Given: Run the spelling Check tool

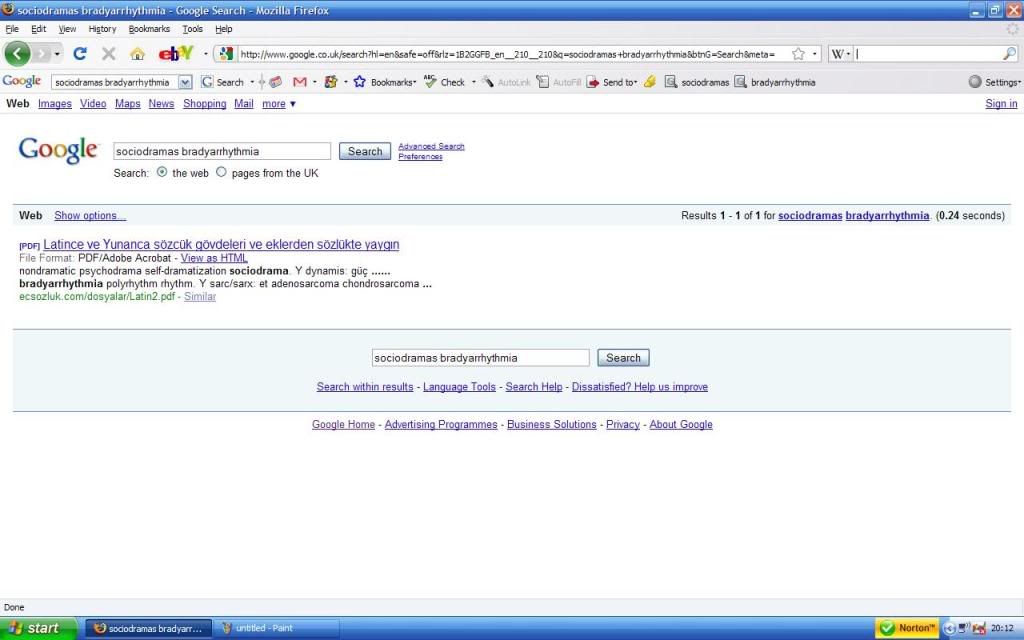Looking at the screenshot, I should point(444,82).
